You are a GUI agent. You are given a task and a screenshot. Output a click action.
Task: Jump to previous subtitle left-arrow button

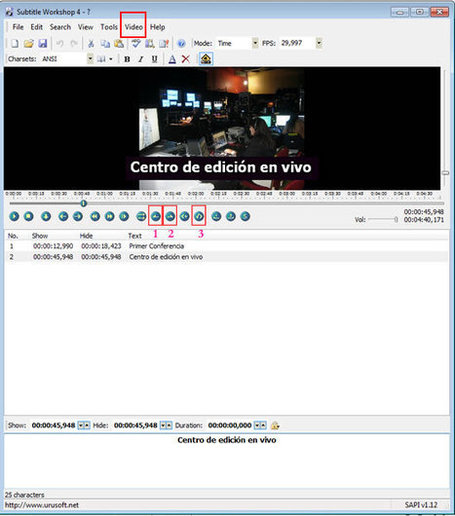coord(63,216)
